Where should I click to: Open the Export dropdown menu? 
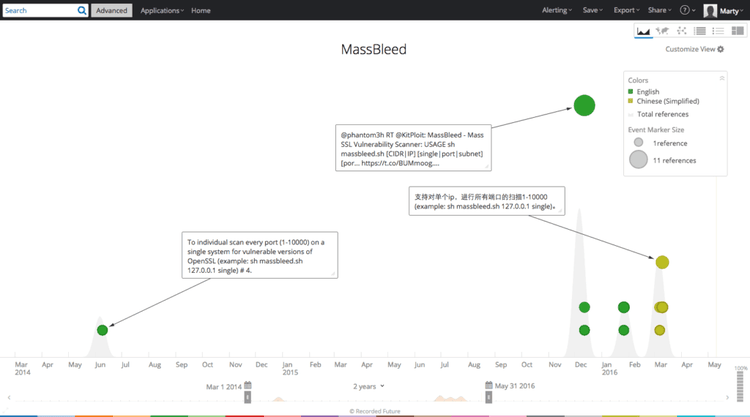coord(625,10)
